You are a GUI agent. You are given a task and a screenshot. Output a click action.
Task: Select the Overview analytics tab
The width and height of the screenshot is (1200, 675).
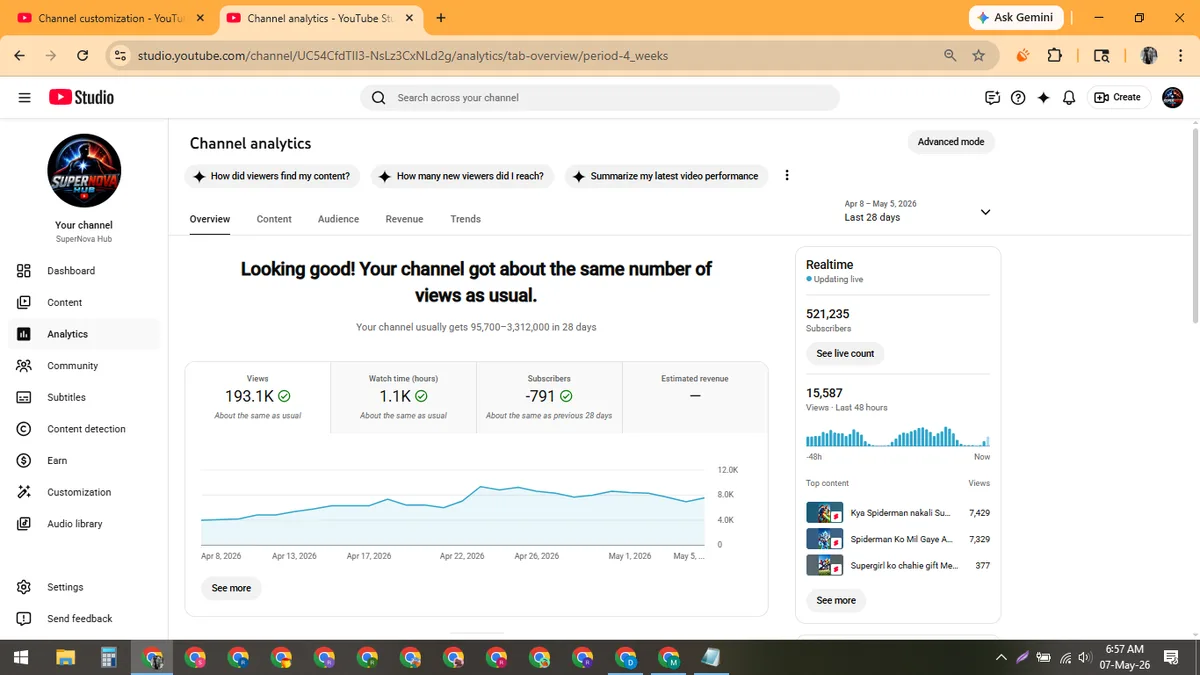pos(210,219)
